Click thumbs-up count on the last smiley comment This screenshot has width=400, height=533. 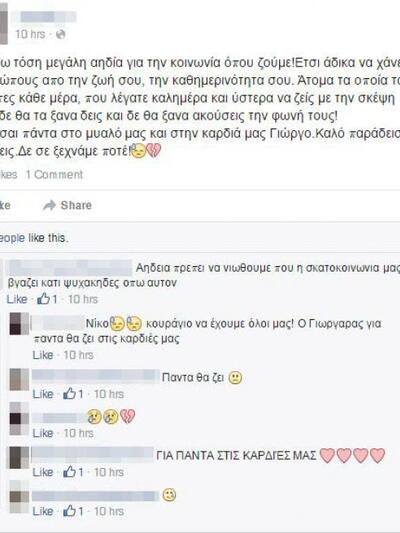[x=73, y=511]
